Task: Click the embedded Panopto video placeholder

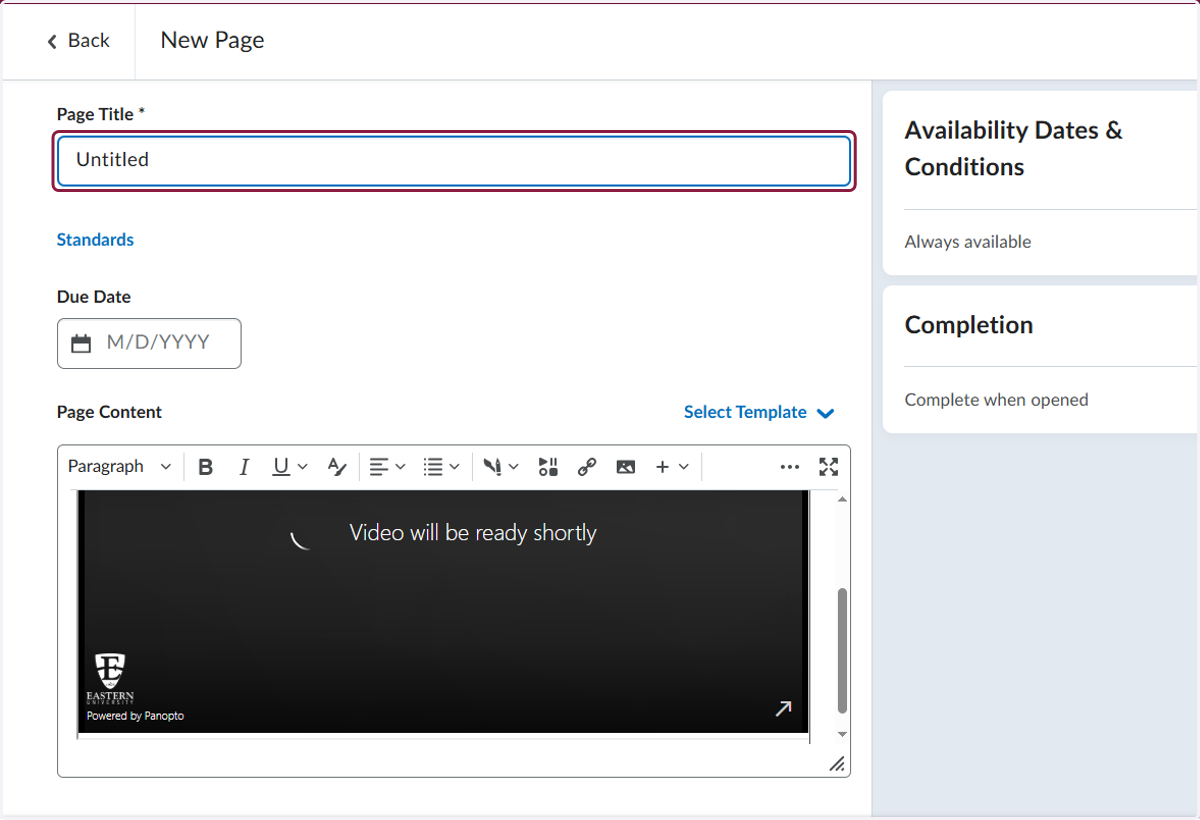Action: 443,612
